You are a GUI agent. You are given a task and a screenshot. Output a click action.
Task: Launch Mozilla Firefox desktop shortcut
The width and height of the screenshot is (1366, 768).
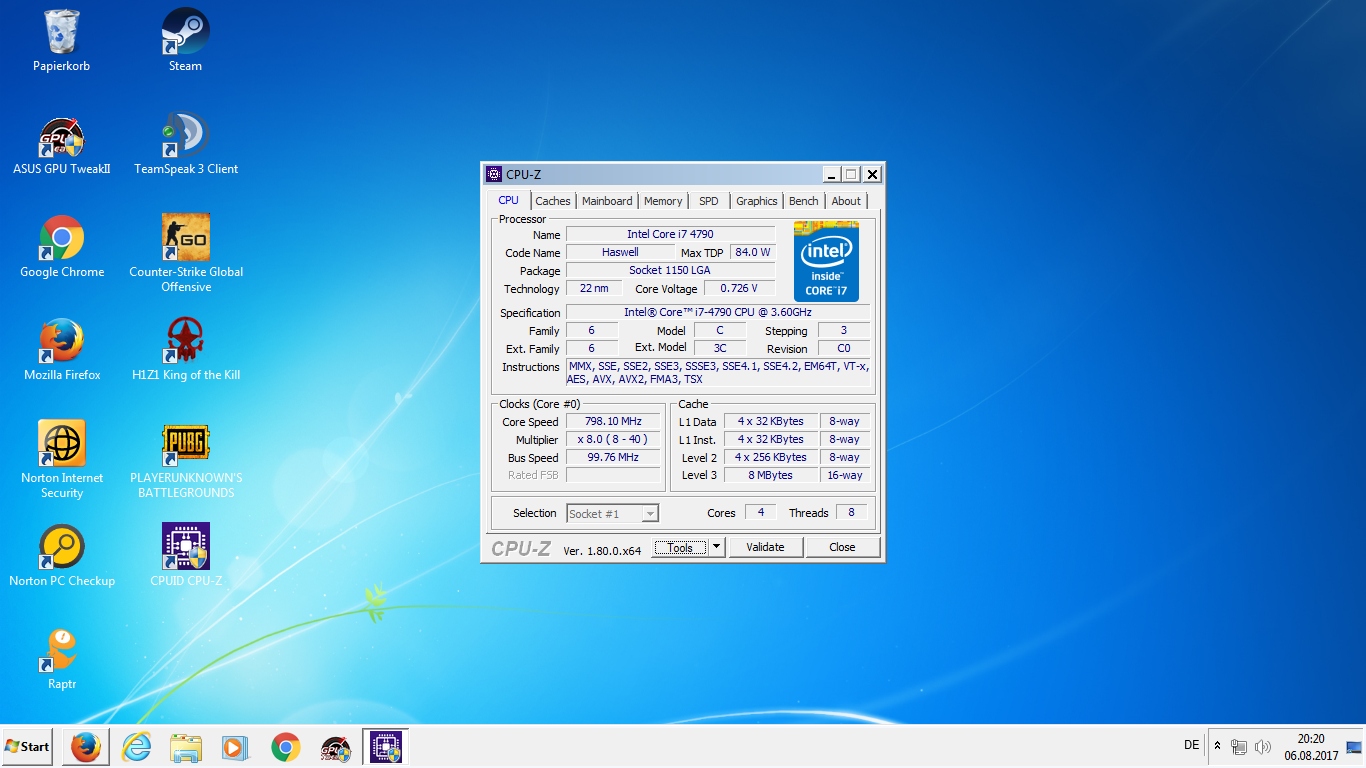[62, 350]
